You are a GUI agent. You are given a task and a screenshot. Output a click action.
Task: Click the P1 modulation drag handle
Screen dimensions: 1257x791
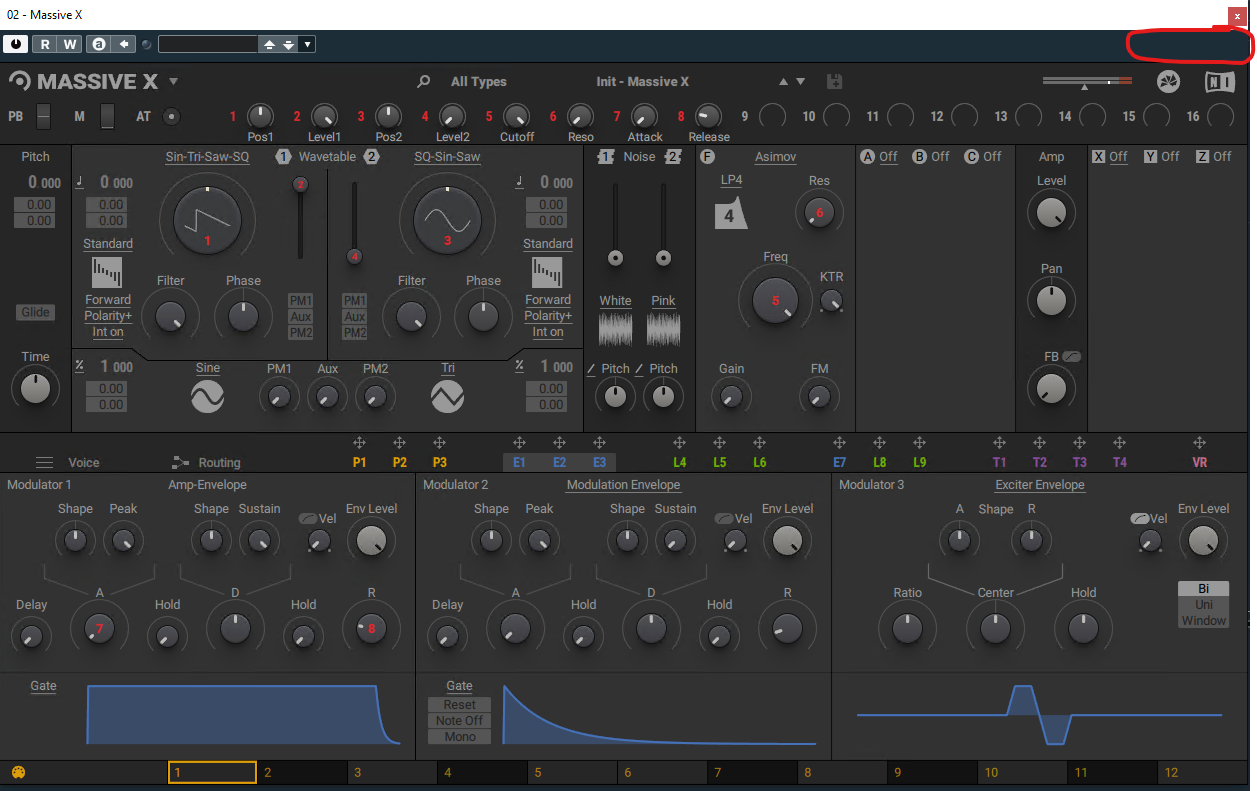[x=359, y=443]
